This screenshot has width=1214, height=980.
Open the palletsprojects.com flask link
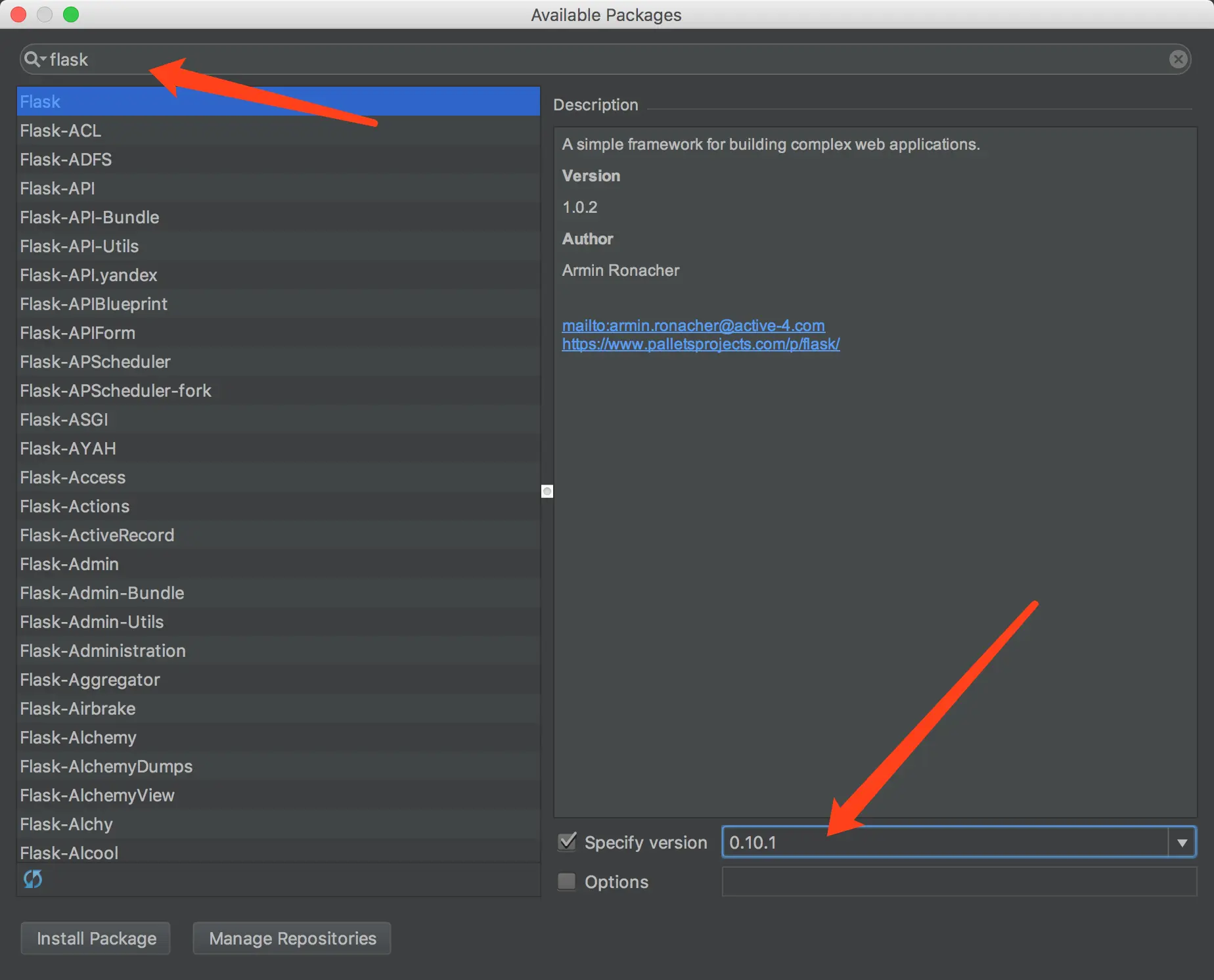(x=701, y=344)
